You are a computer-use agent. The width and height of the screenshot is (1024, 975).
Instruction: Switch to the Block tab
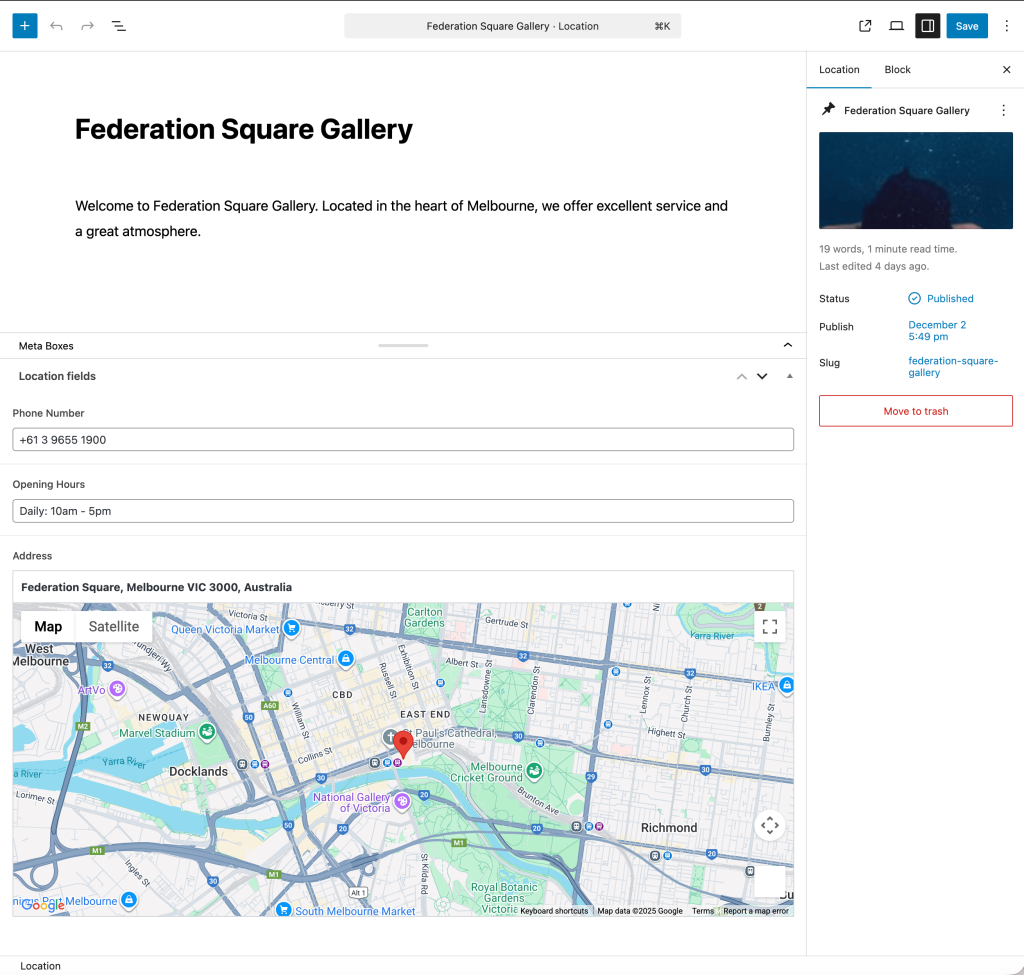897,70
